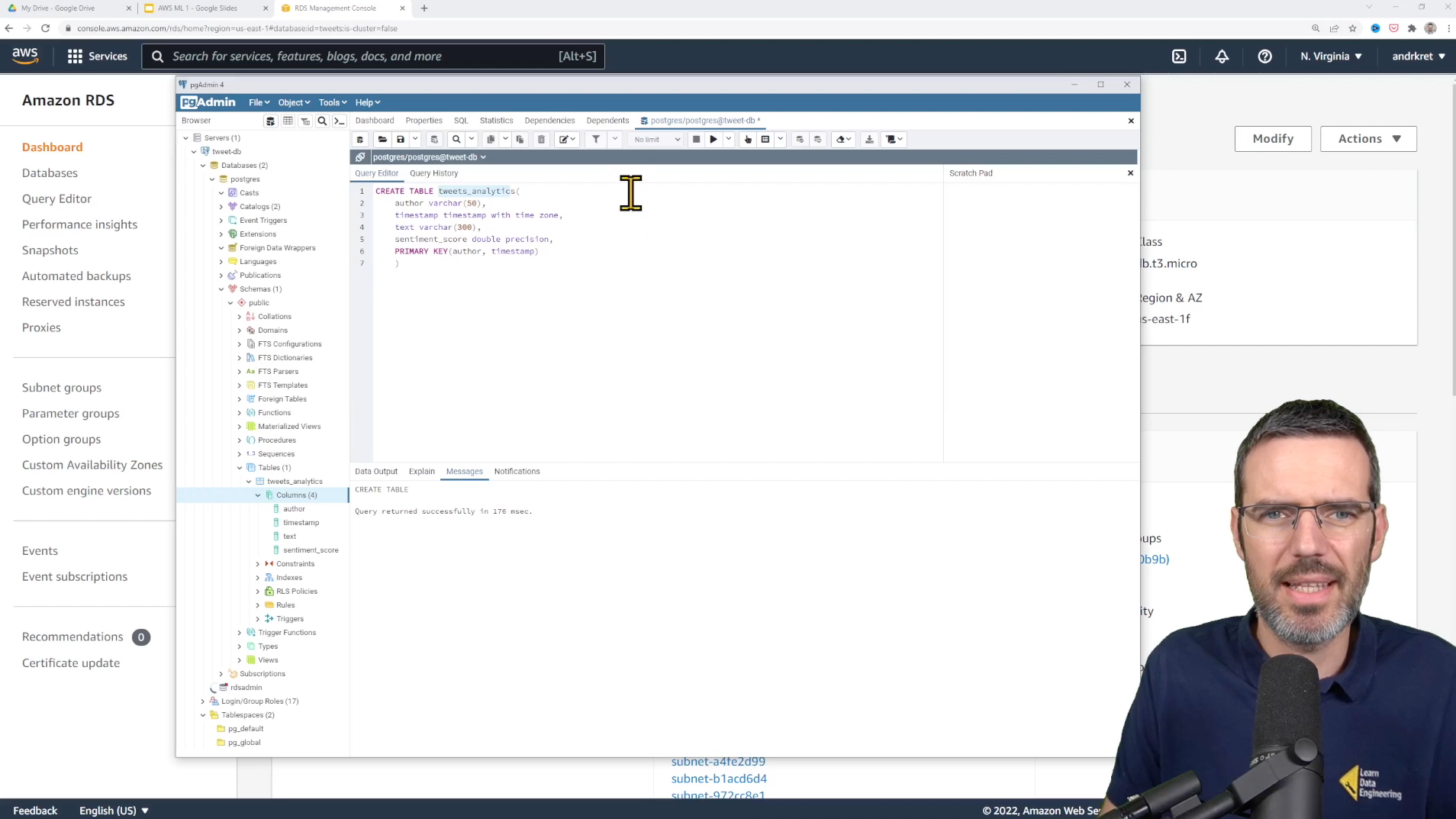Switch to the Explain tab
Screen dimensions: 1456x819
pos(421,472)
